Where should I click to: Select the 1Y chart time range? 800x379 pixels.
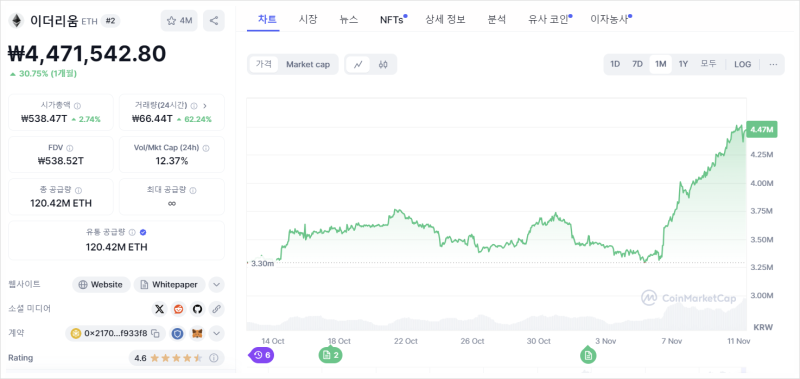[683, 64]
